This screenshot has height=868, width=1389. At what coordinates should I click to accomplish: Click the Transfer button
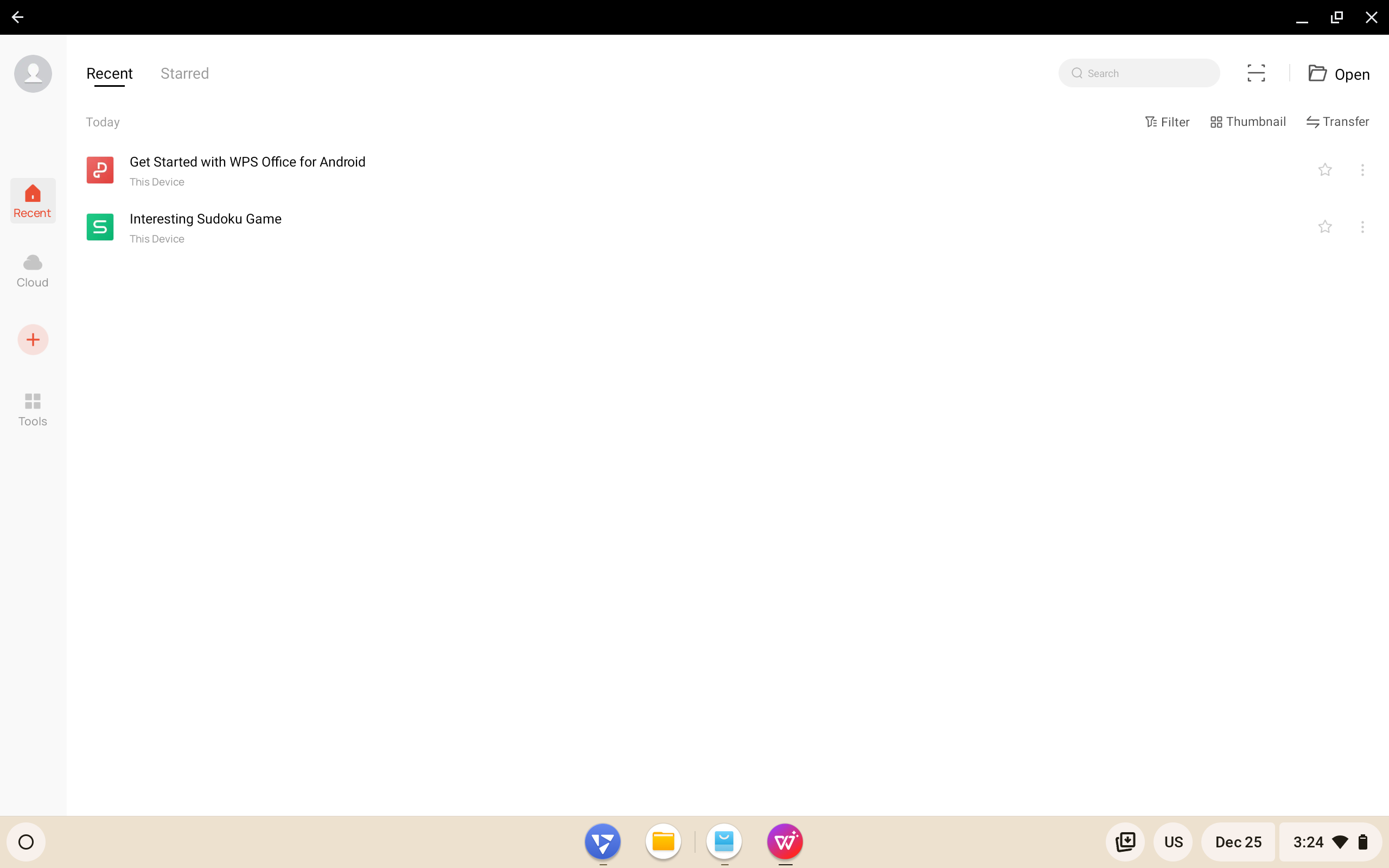click(1337, 122)
